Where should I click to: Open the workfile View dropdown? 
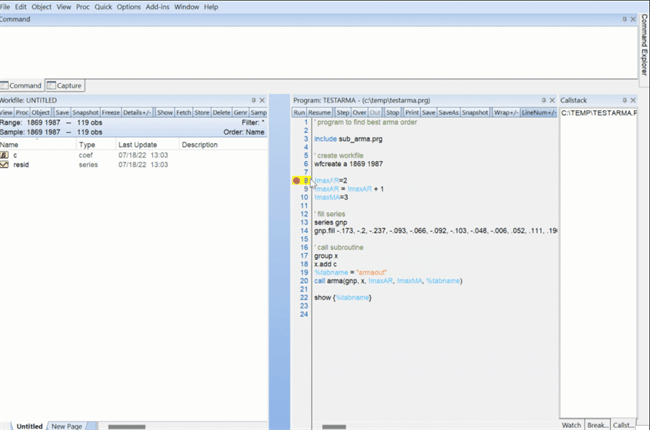(x=7, y=113)
